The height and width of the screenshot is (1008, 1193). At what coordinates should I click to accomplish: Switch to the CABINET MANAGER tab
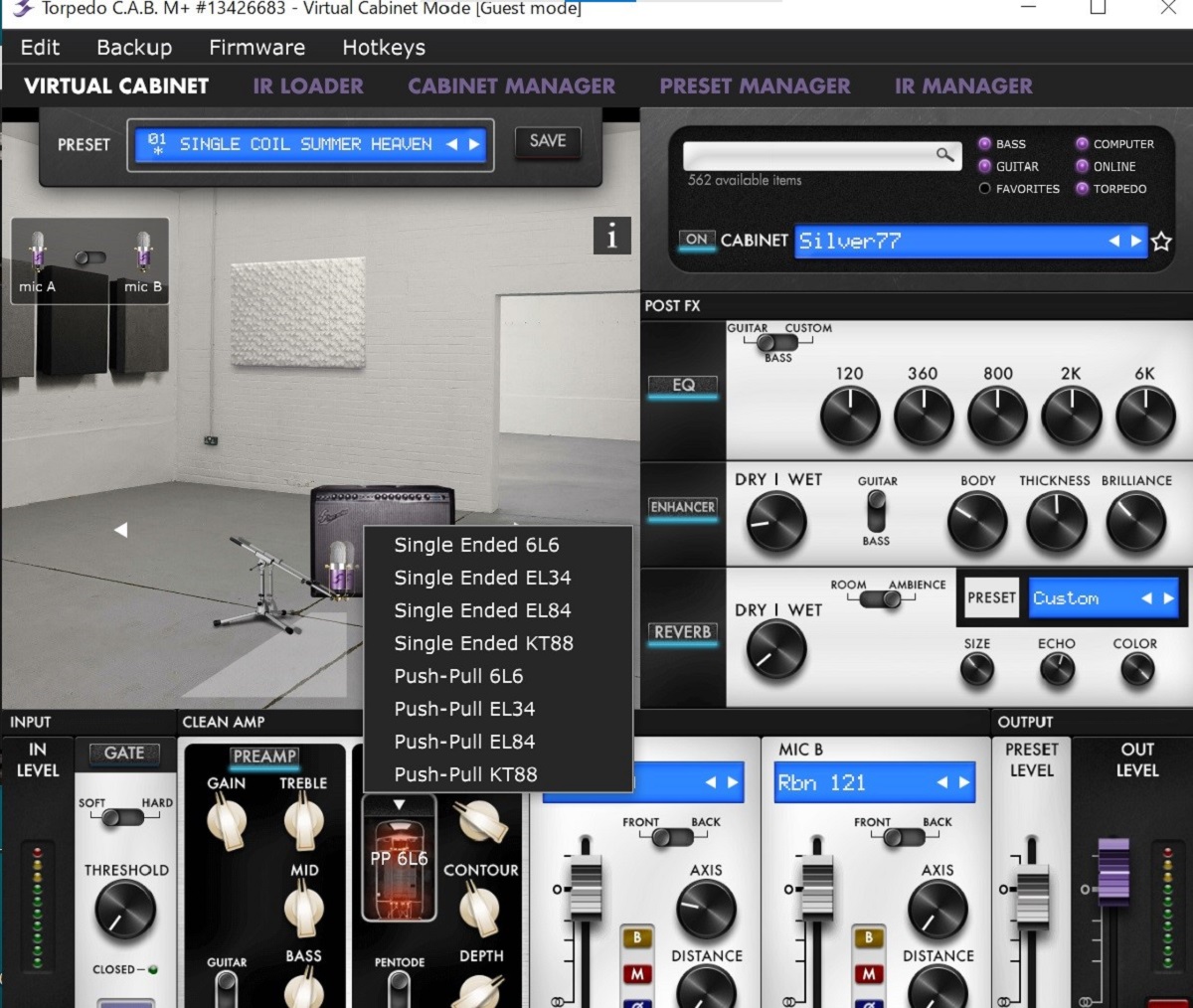pyautogui.click(x=512, y=86)
